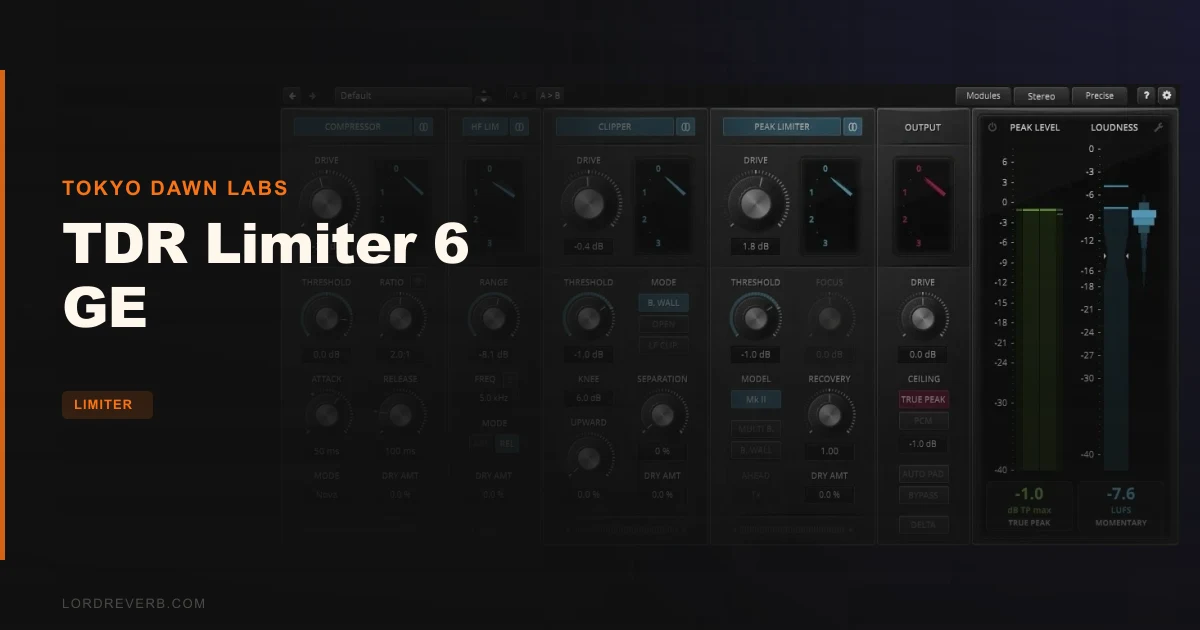
Task: Click the Peak Limiter drive 1.8 dB field
Action: (756, 246)
